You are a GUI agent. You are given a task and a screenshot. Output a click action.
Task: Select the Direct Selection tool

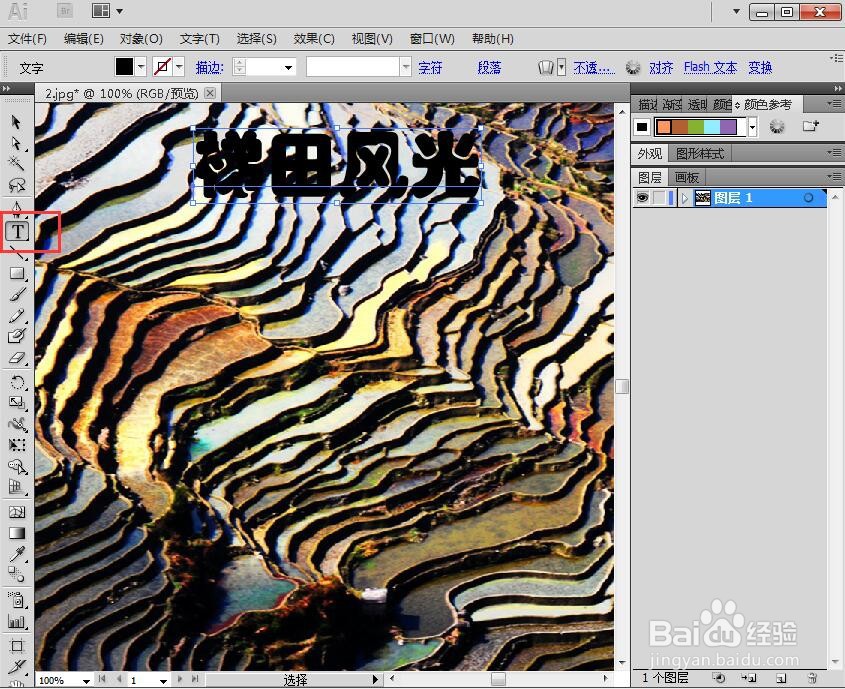click(16, 143)
